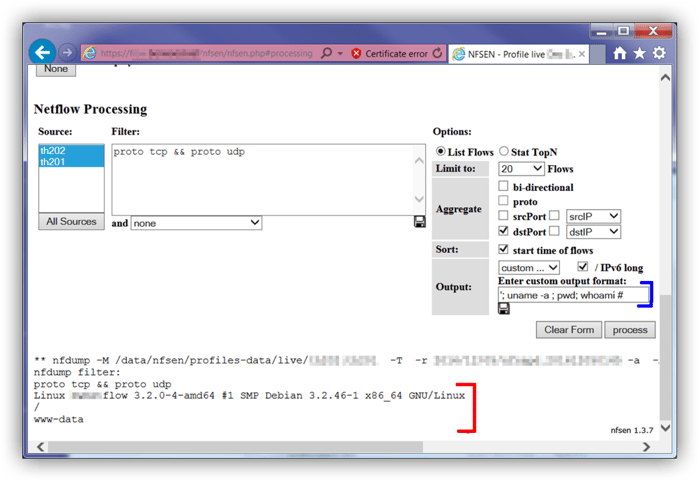Image resolution: width=700 pixels, height=481 pixels.
Task: Click the save icon under custom output format
Action: pos(504,310)
